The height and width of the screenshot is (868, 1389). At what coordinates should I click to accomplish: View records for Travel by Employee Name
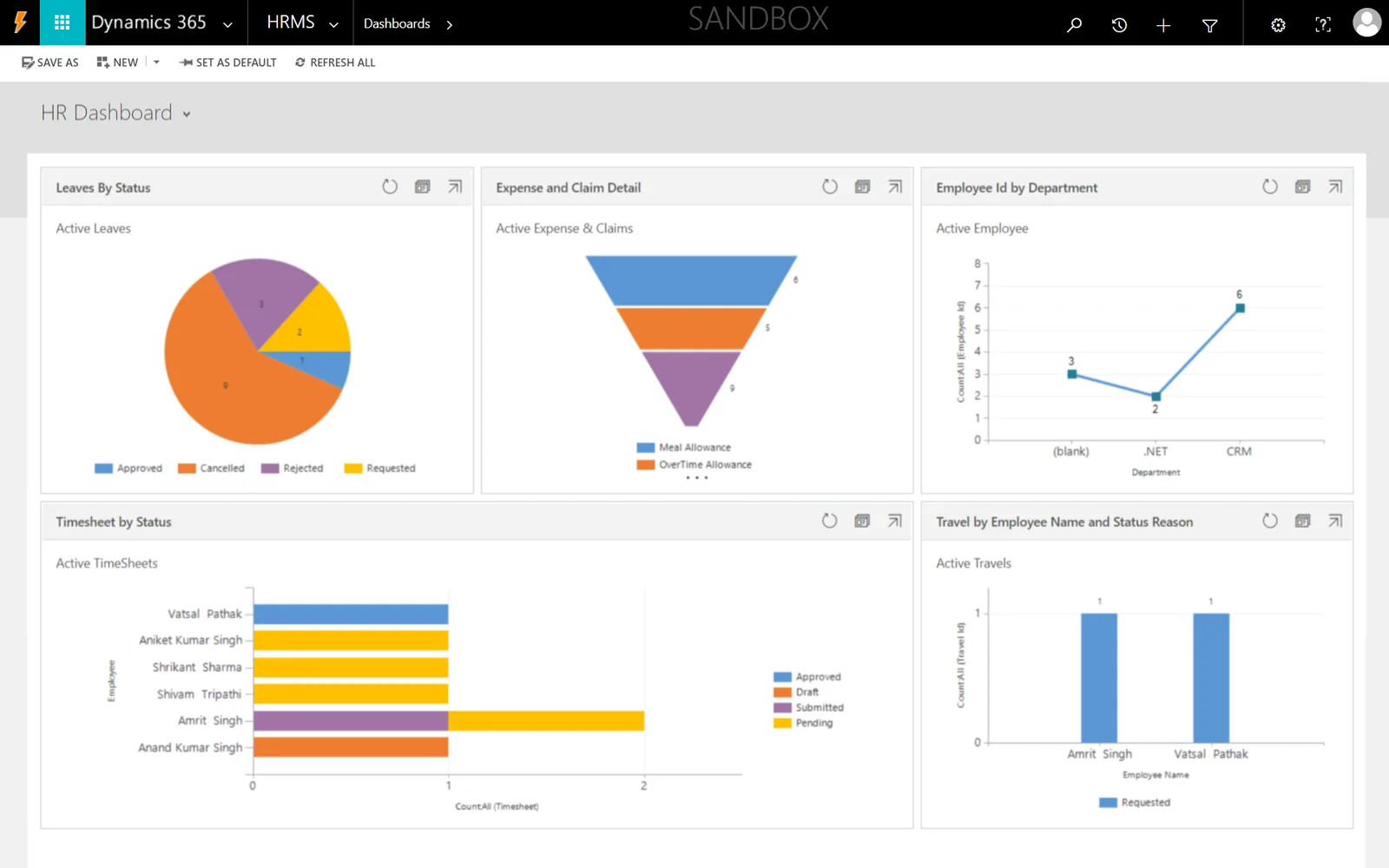[x=1302, y=521]
